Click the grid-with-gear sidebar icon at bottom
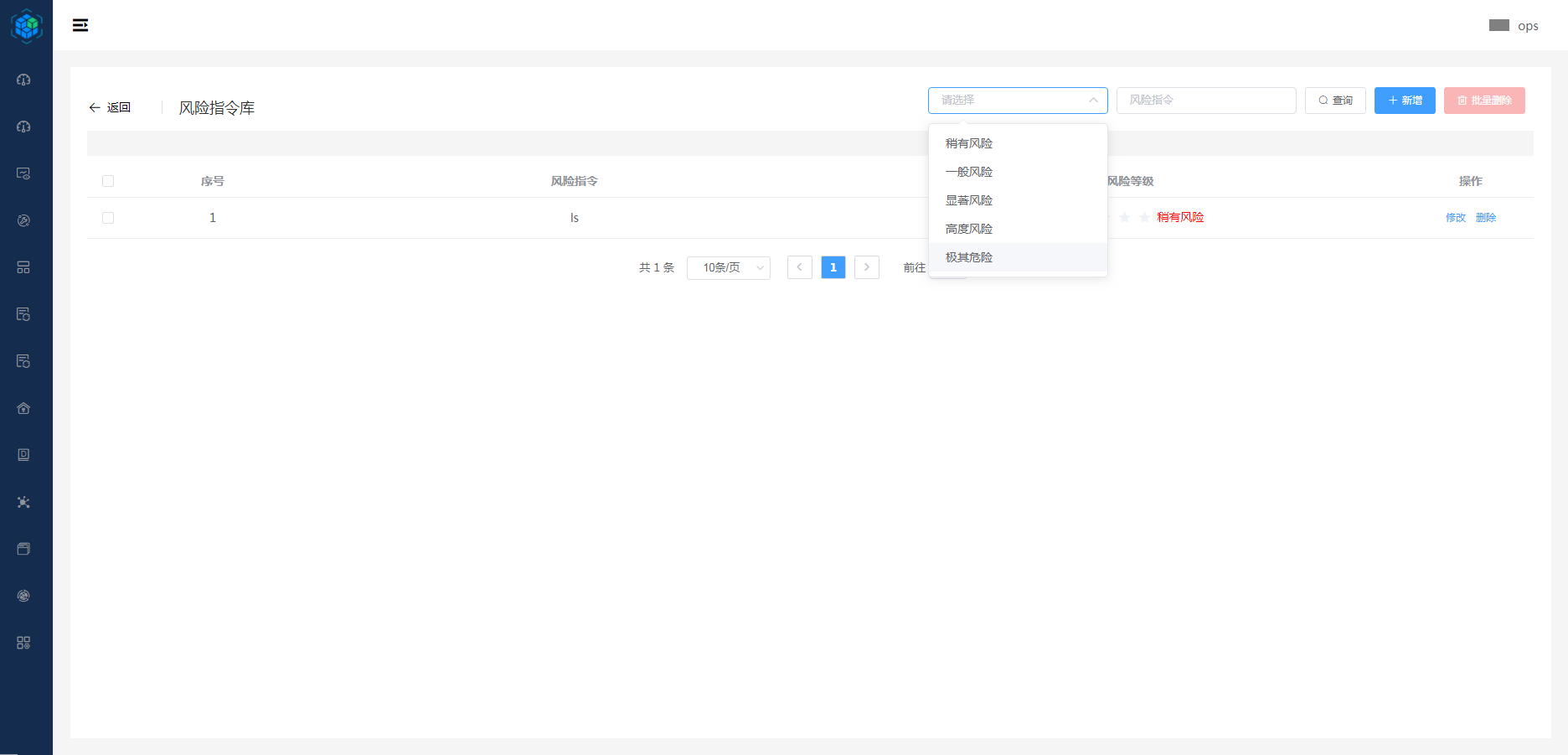 (23, 643)
